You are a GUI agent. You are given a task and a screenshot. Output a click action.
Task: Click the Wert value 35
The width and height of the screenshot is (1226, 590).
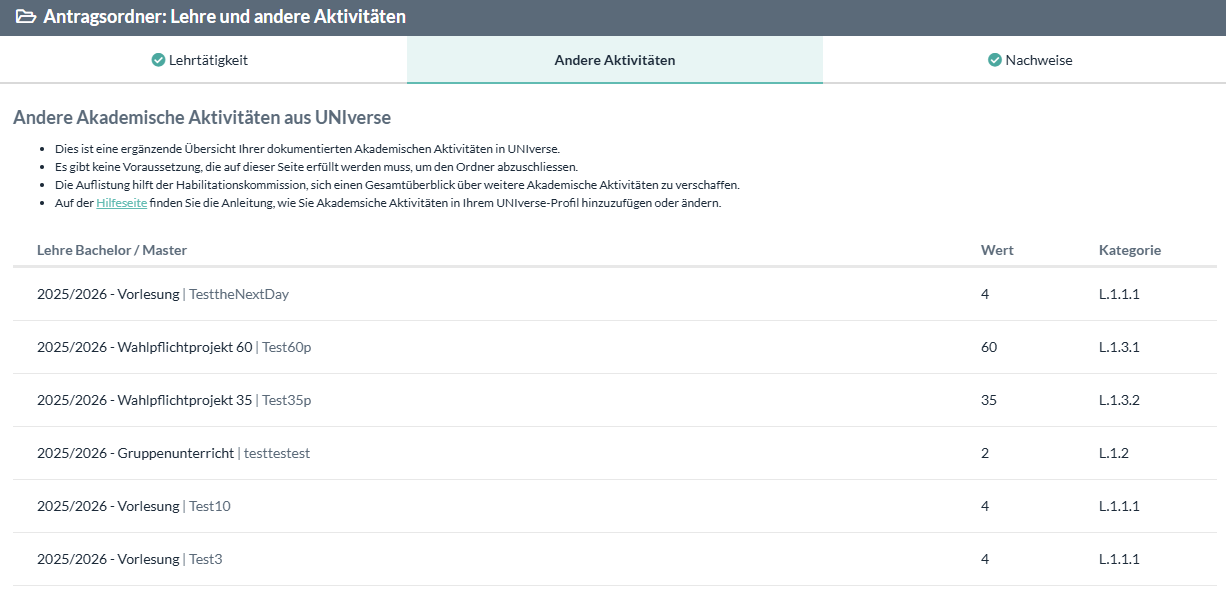(x=989, y=400)
